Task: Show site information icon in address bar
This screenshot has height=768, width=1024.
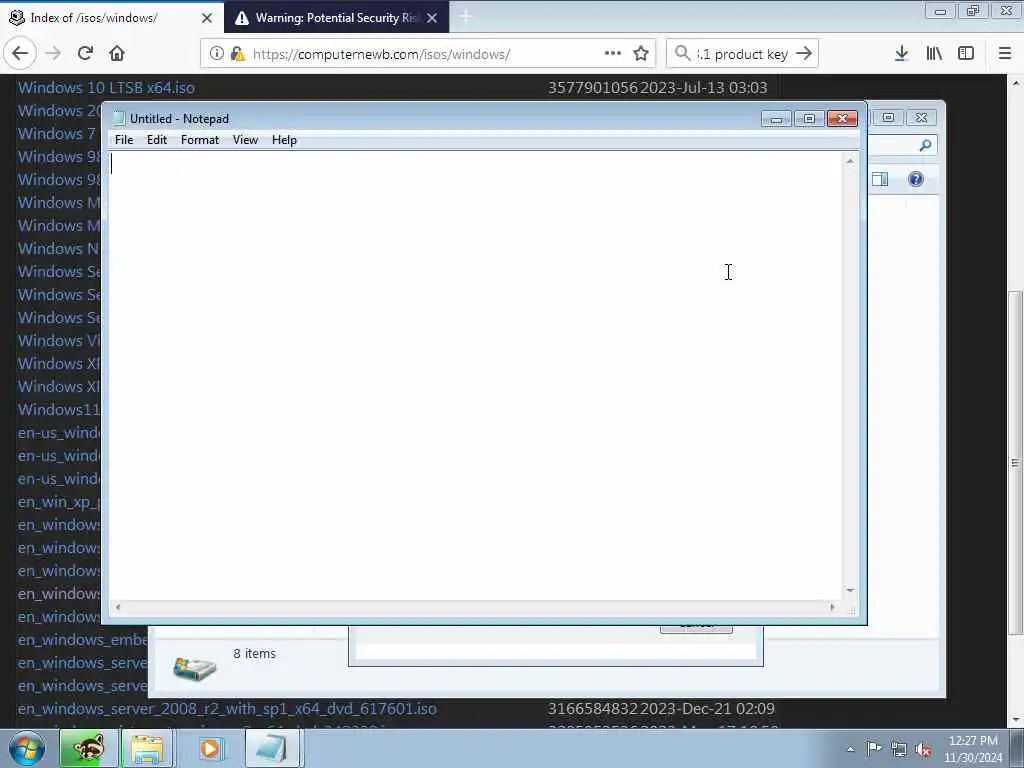Action: point(217,54)
